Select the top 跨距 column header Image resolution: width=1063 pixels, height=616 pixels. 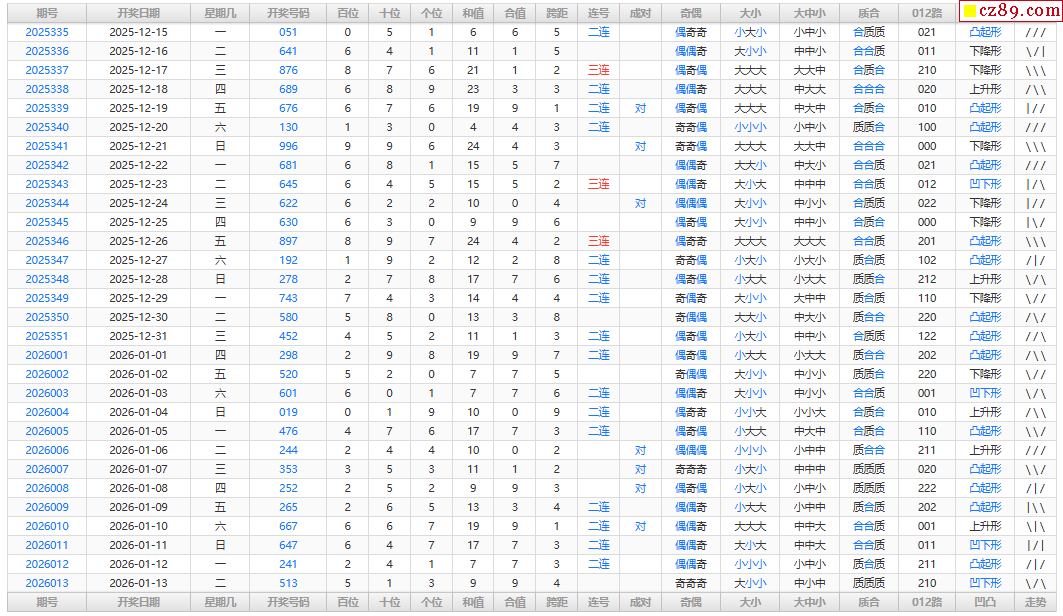(x=557, y=13)
